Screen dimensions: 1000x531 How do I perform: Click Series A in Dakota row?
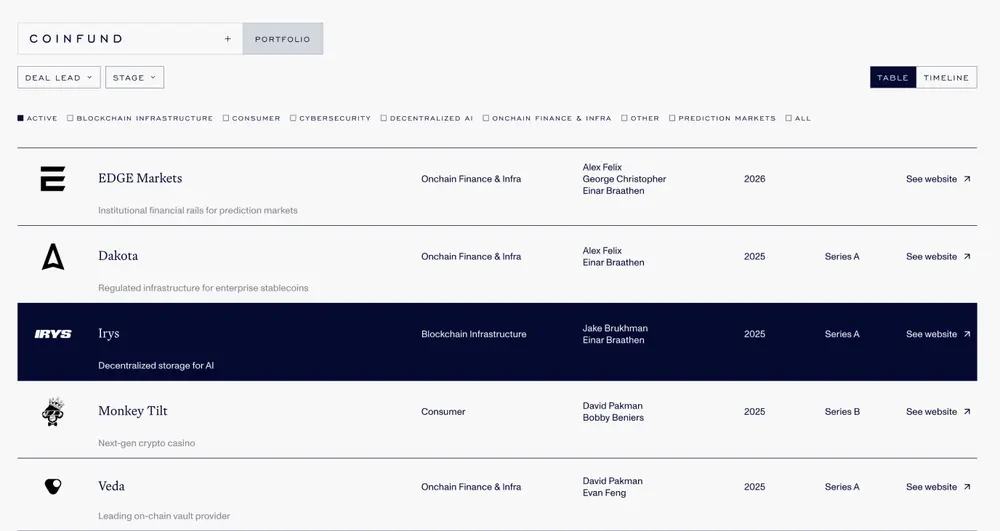click(x=842, y=256)
